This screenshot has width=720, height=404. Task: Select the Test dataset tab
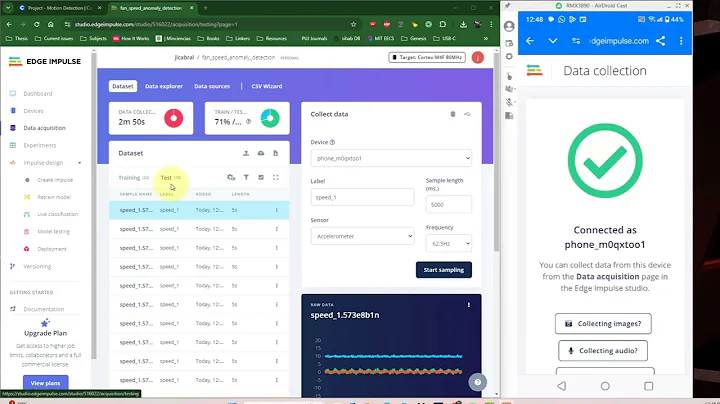click(170, 178)
